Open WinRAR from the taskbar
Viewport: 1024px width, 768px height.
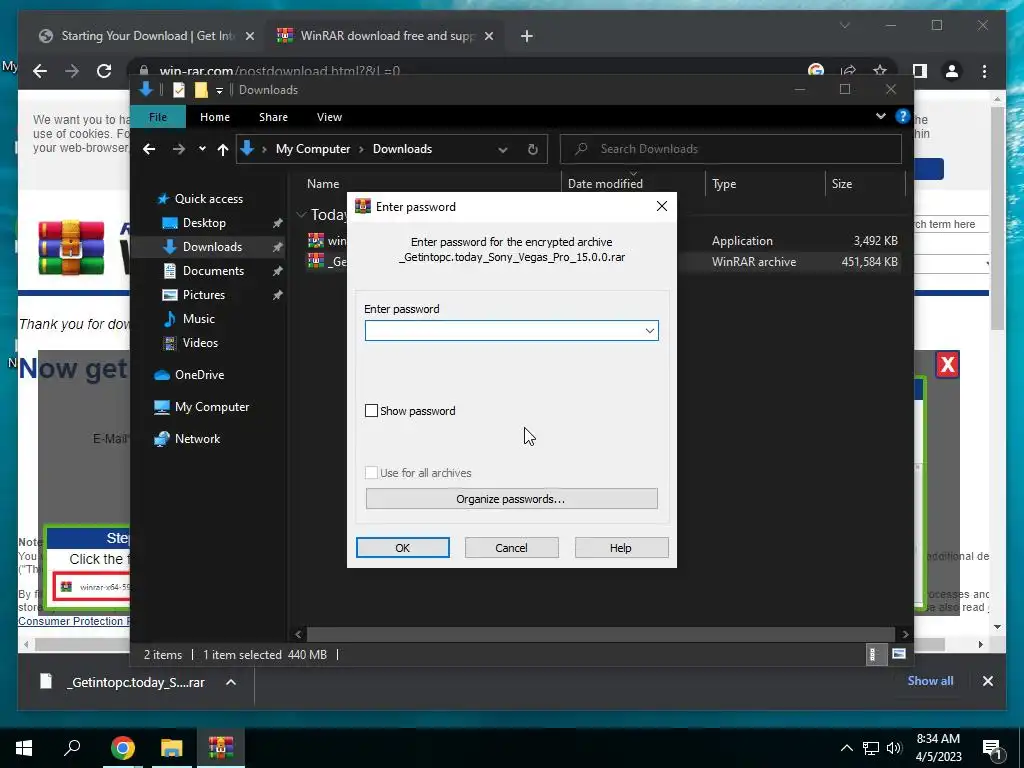point(221,748)
